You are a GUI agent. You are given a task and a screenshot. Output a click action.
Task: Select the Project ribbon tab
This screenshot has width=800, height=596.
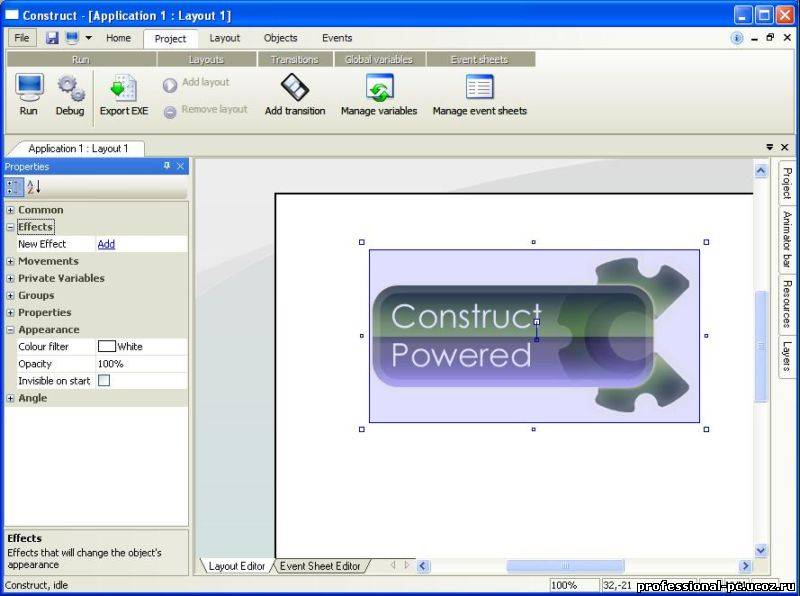coord(170,39)
